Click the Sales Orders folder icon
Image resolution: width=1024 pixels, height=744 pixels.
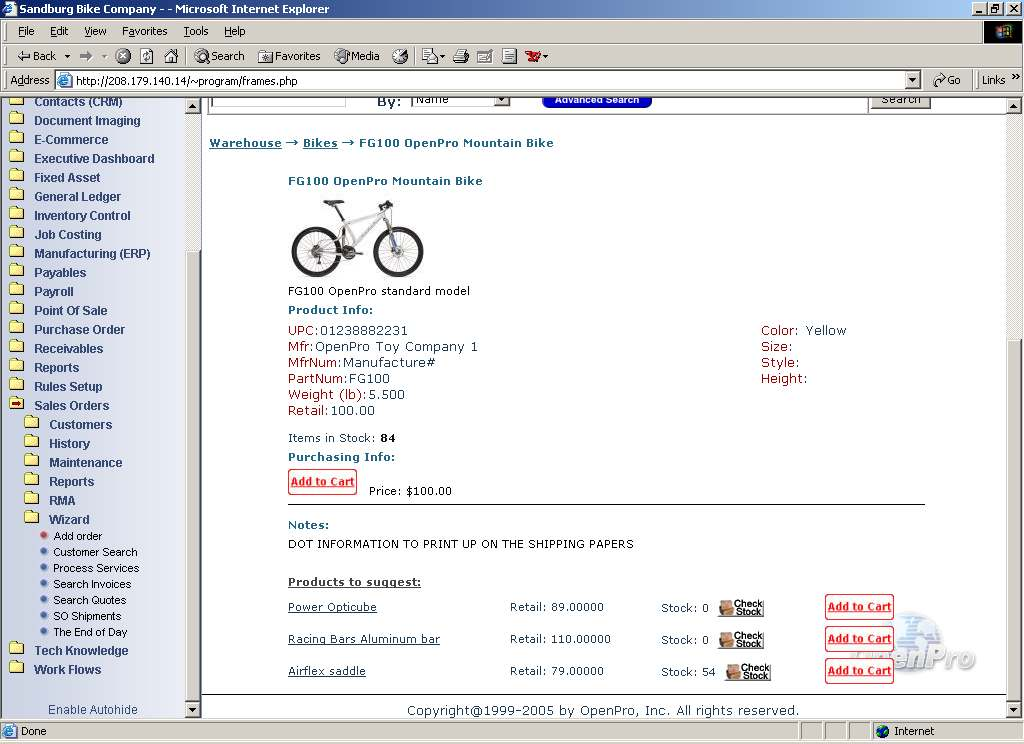click(x=16, y=405)
